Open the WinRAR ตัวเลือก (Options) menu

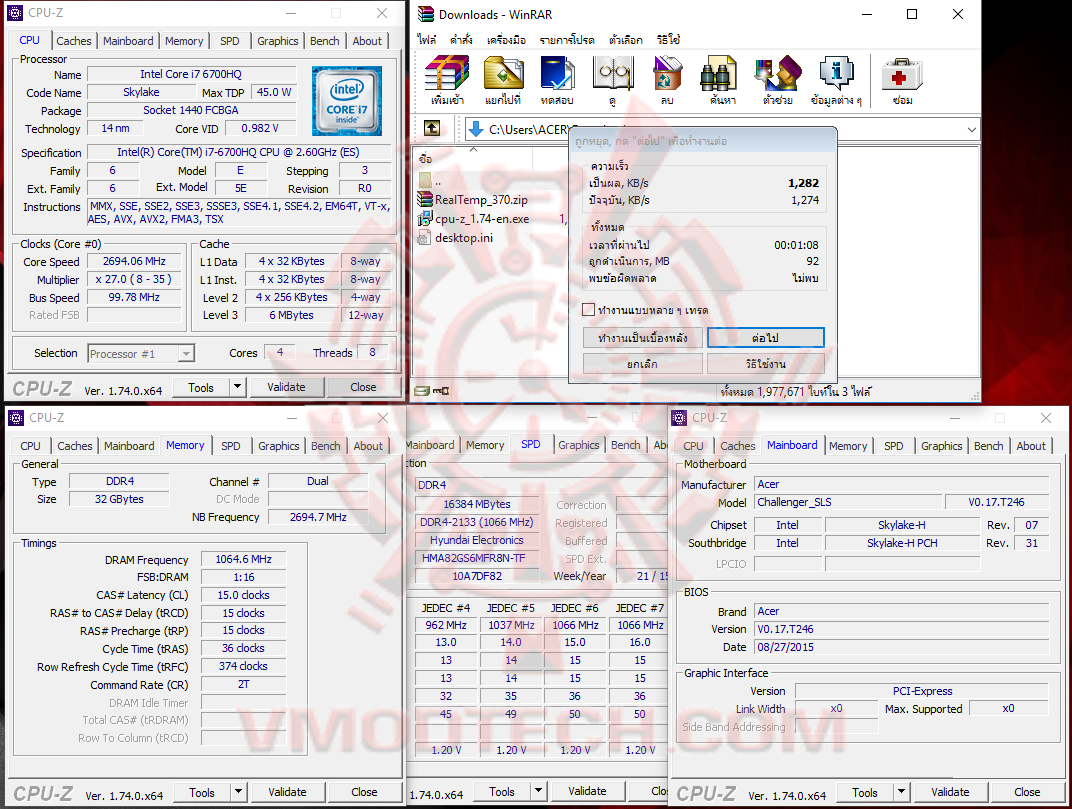[626, 40]
